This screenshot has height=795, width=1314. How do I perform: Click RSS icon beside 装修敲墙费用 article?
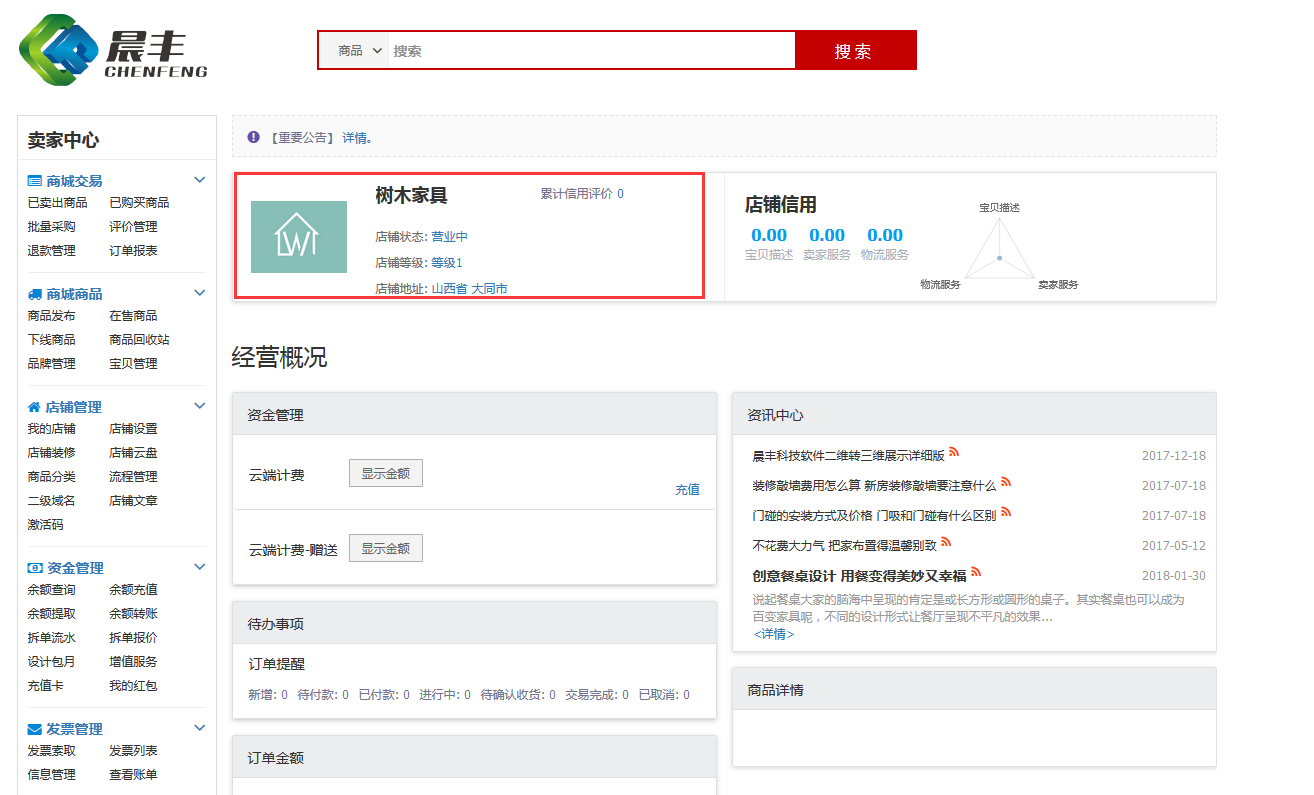[1006, 482]
